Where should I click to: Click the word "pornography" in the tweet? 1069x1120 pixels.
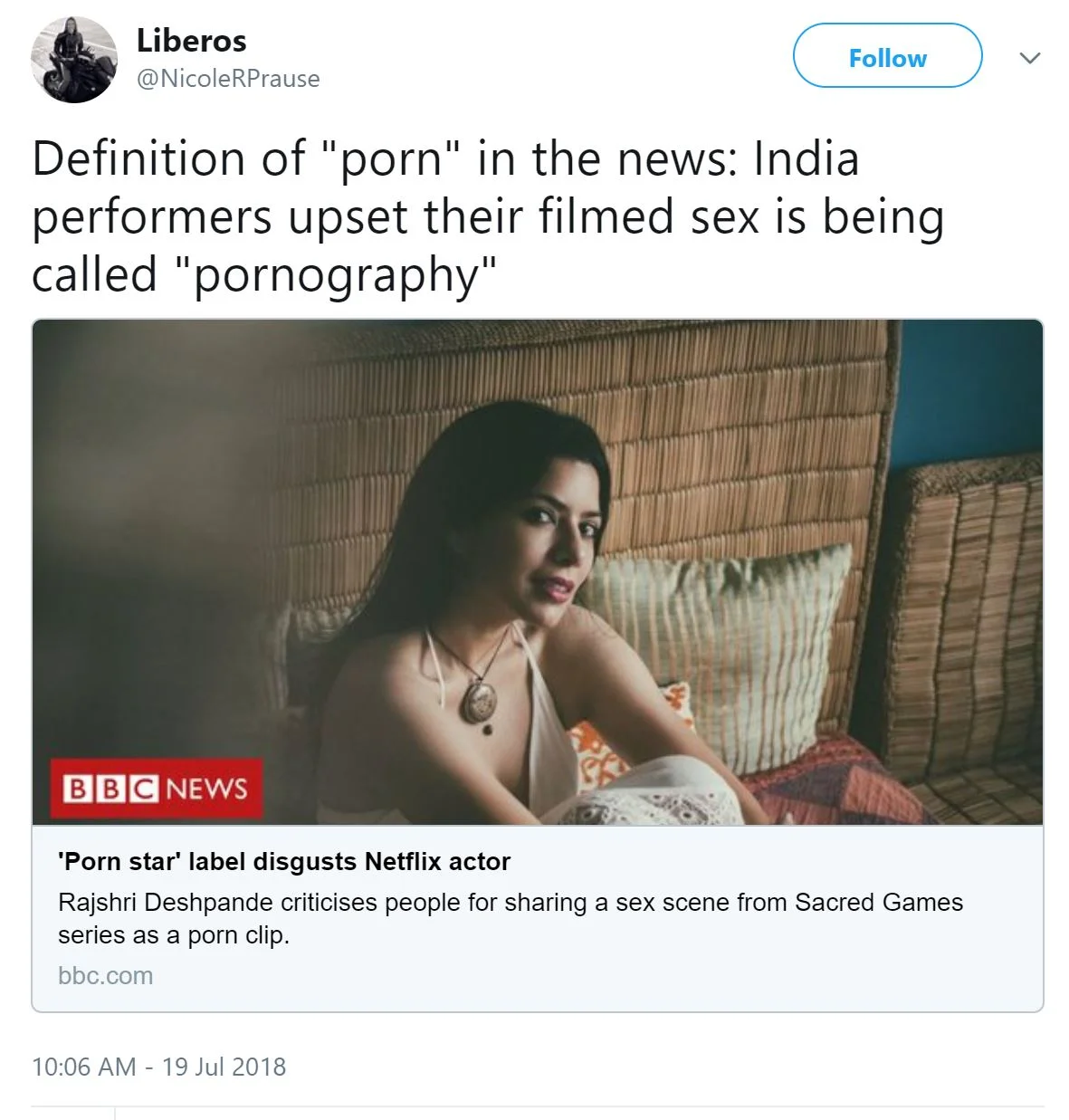pos(336,275)
